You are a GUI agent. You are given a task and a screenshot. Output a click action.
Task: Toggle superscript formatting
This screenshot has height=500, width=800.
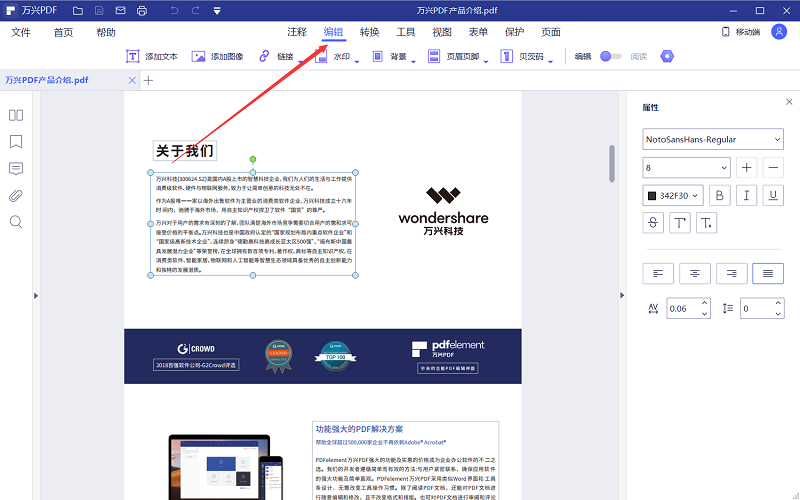pyautogui.click(x=680, y=223)
